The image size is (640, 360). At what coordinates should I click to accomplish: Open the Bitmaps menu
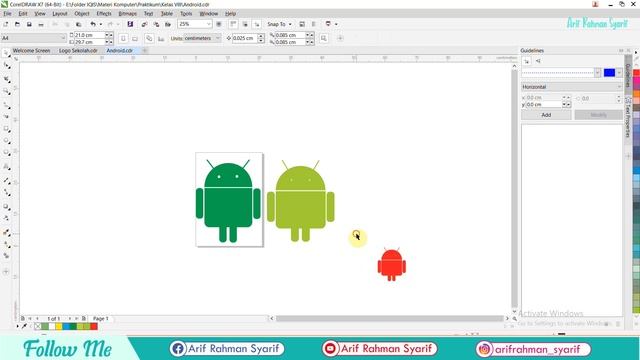[127, 13]
